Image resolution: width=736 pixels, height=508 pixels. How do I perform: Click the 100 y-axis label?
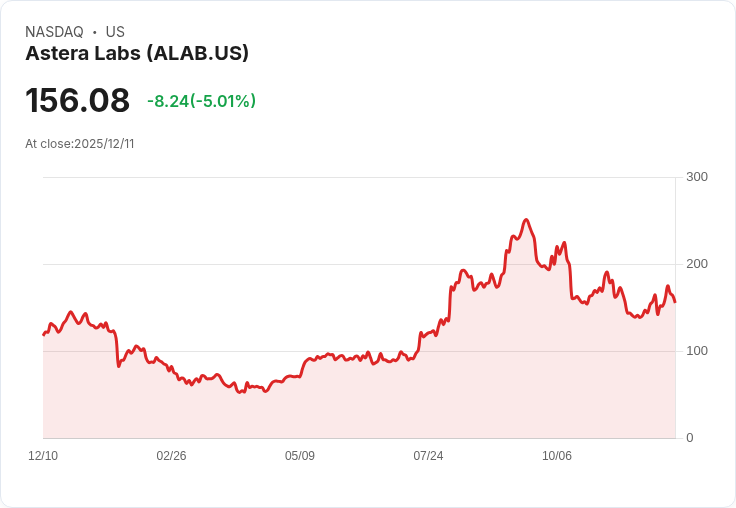coord(697,351)
